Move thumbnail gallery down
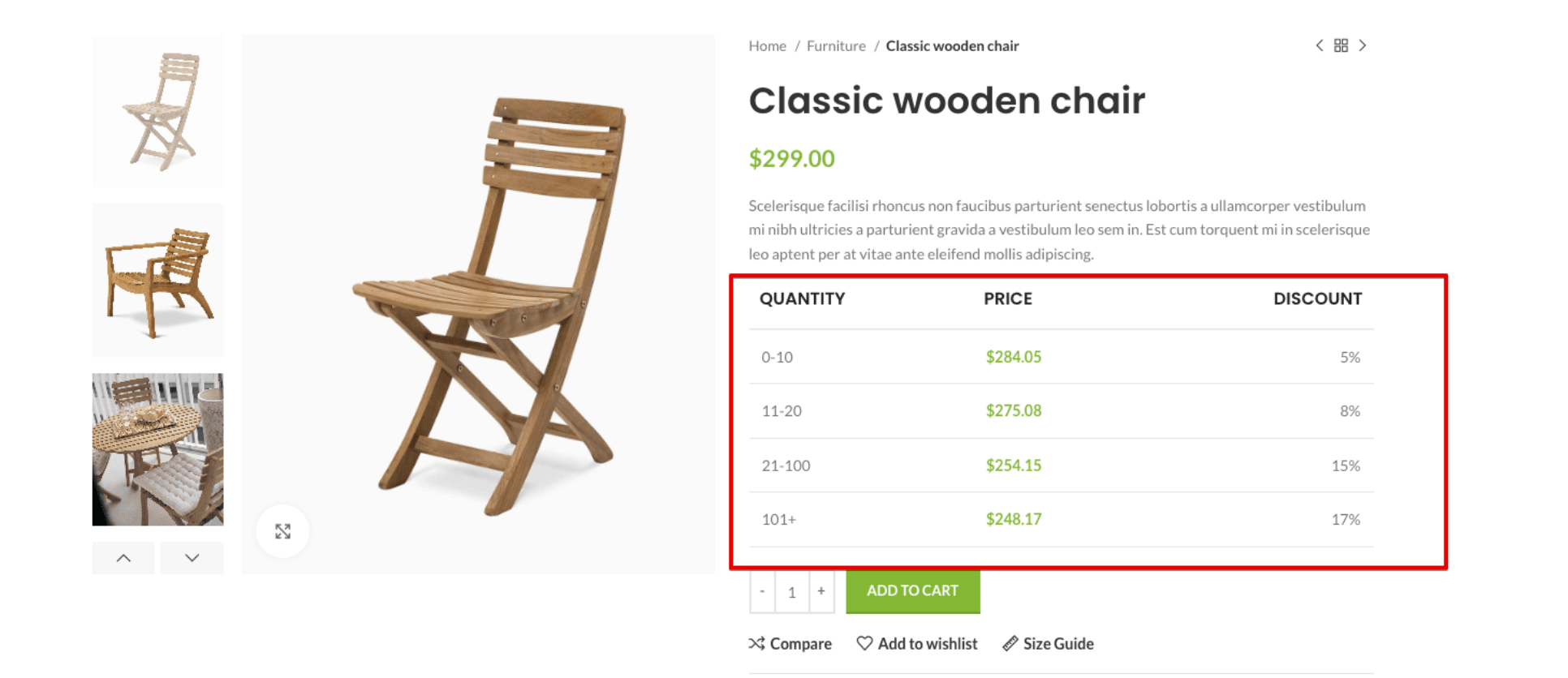Screen dimensions: 1568x678 point(192,558)
